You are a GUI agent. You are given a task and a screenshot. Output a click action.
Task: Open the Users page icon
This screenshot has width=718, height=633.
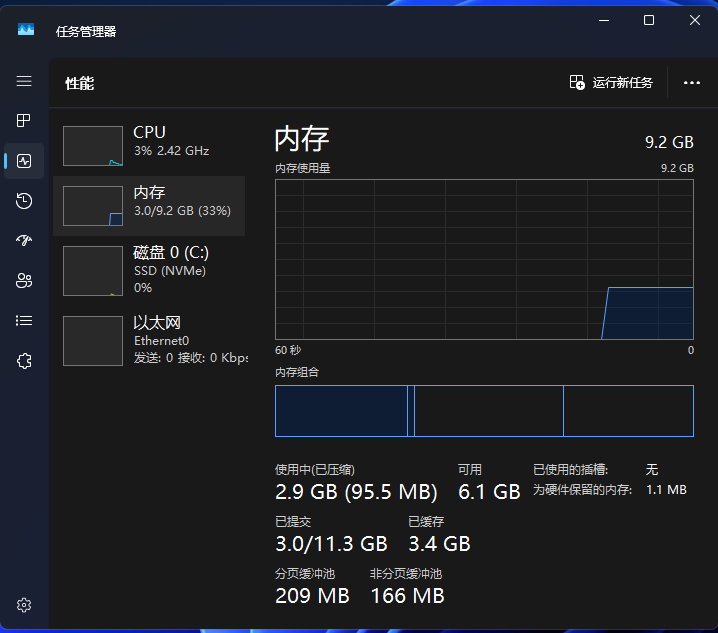[24, 281]
